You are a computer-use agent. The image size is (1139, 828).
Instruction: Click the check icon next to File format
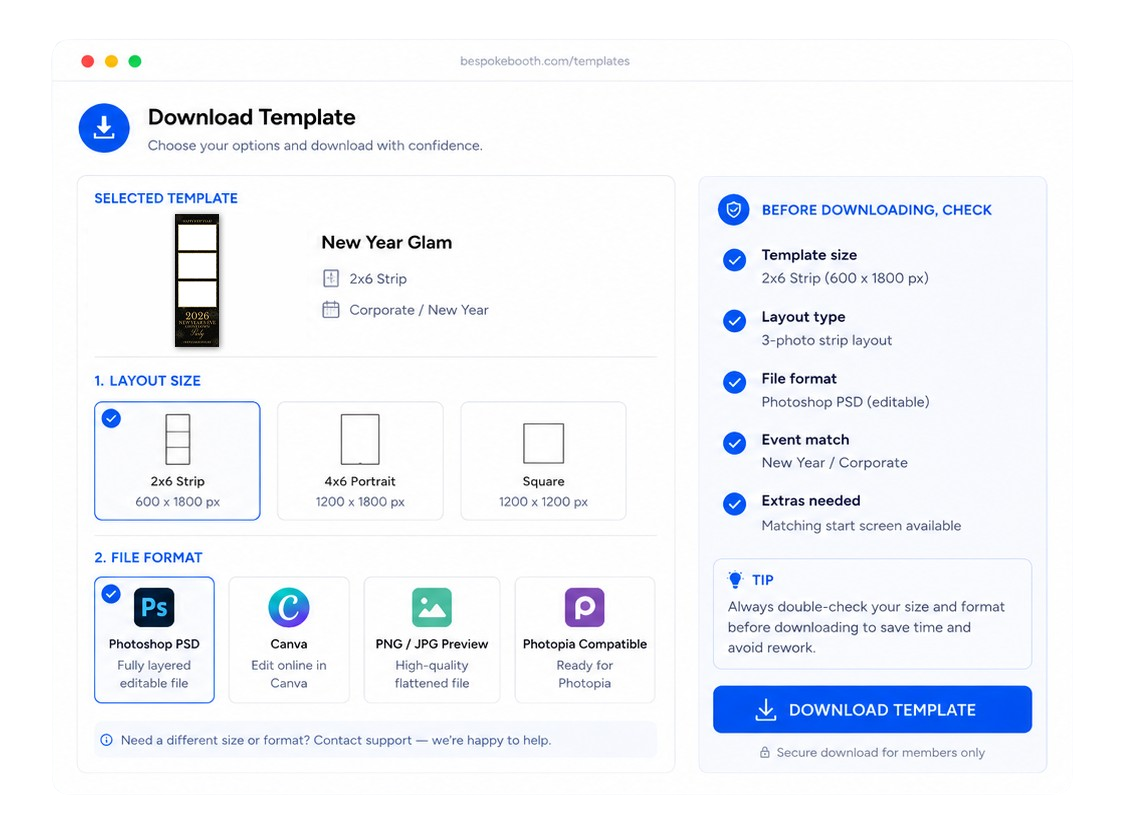pyautogui.click(x=734, y=382)
